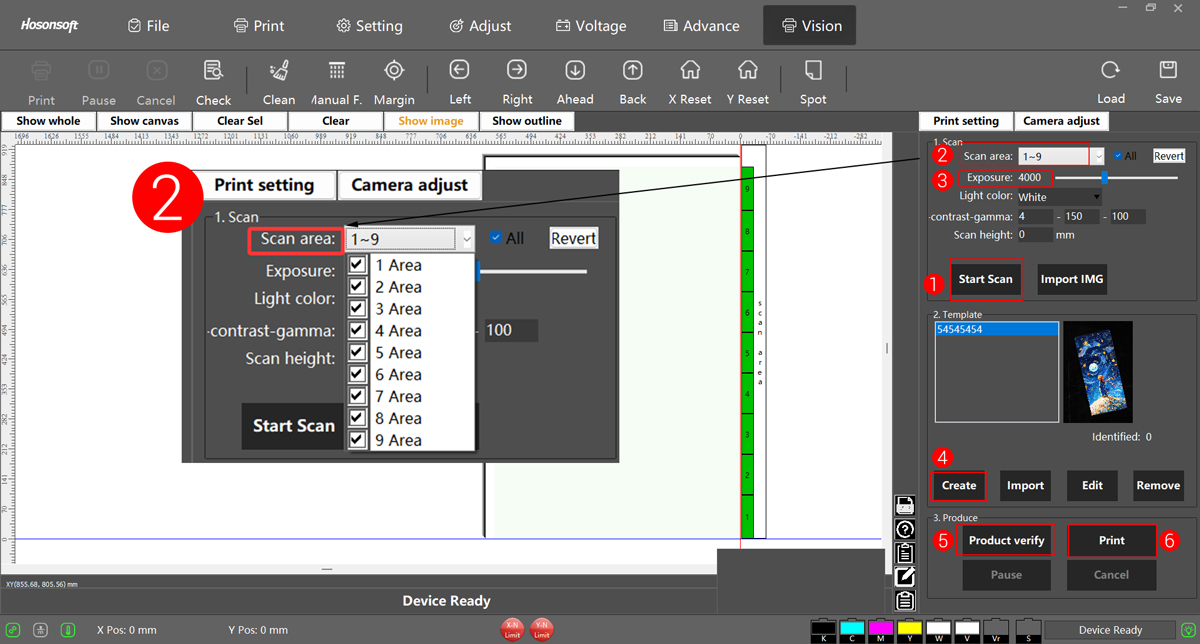
Task: Click the X-N Limit red indicator
Action: pos(511,629)
